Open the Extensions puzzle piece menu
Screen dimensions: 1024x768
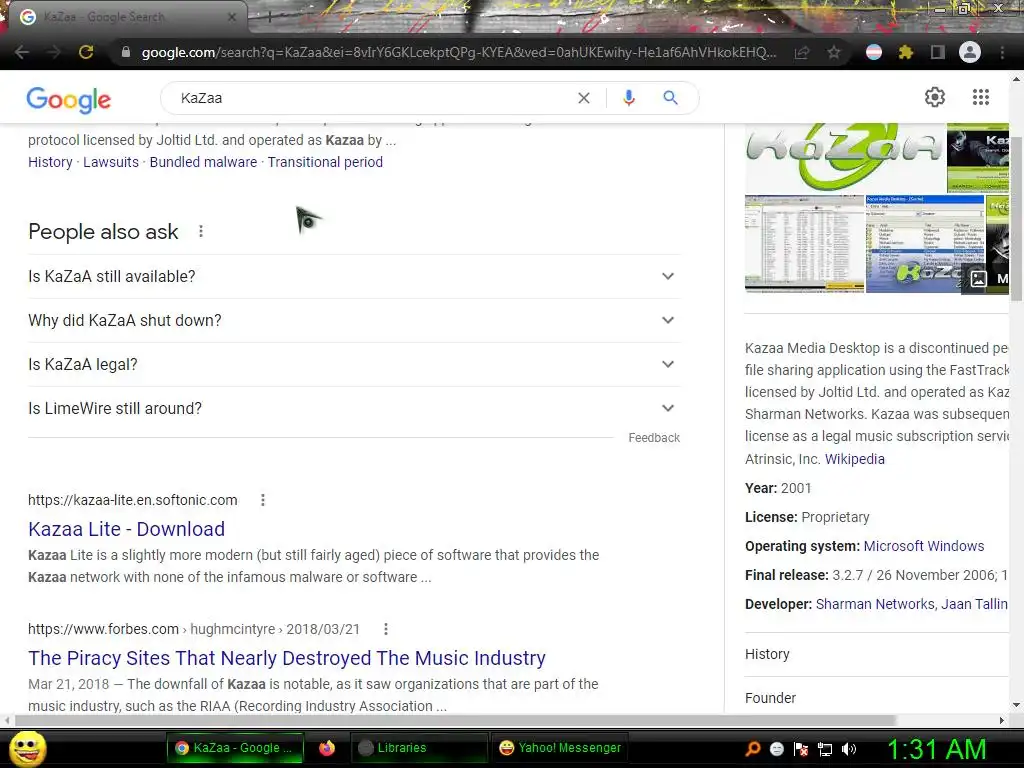(906, 52)
